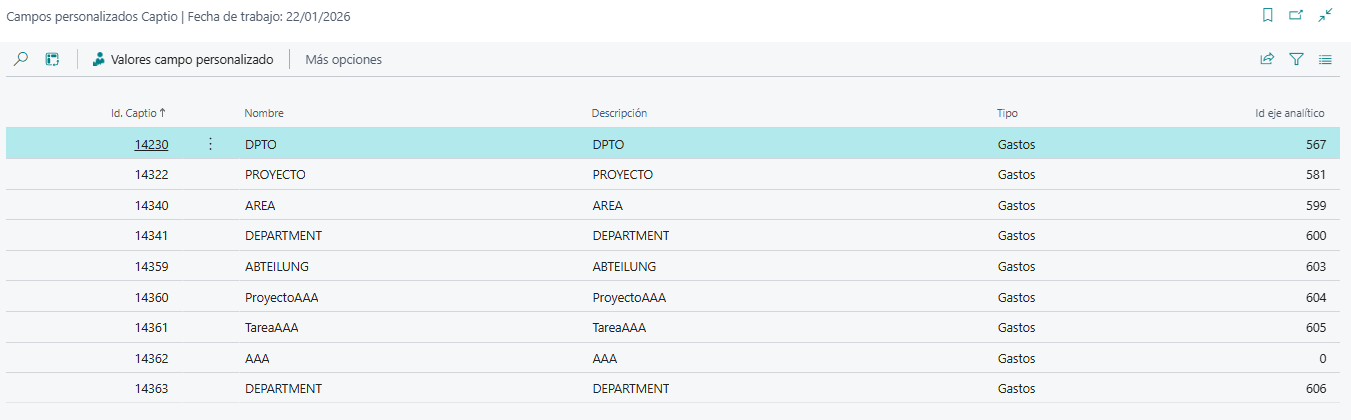The height and width of the screenshot is (420, 1351).
Task: Click the bookmark page icon
Action: (1268, 15)
